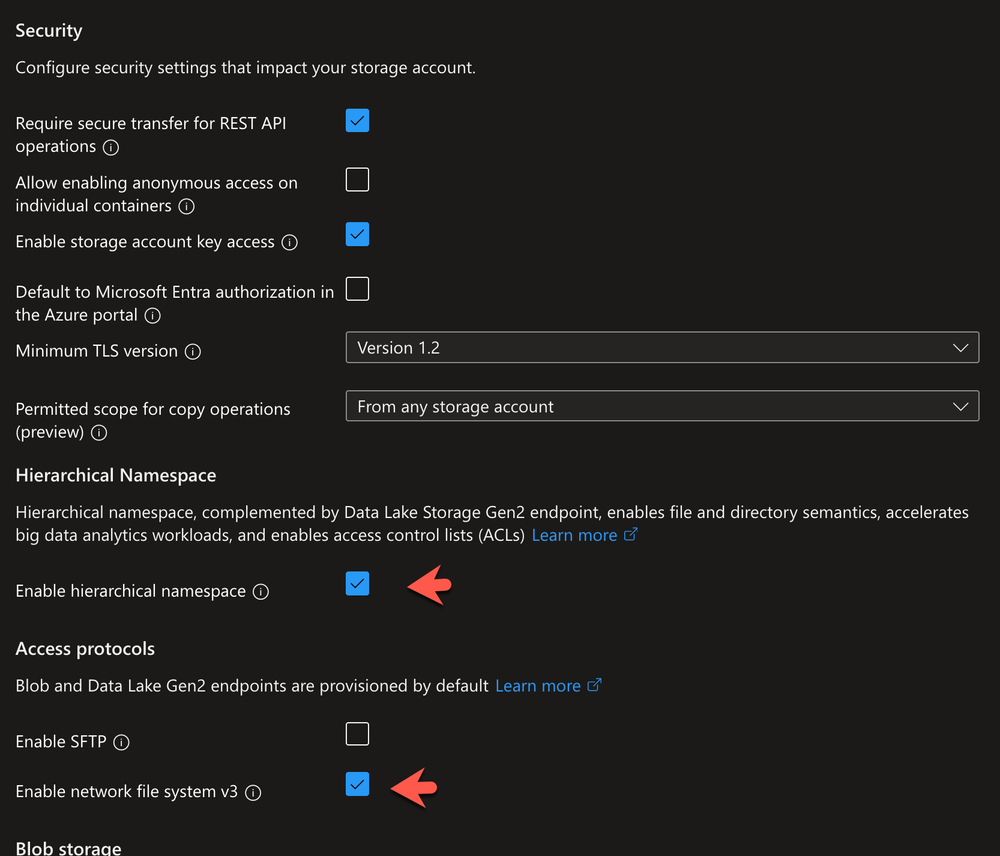Viewport: 1000px width, 856px height.
Task: Follow Learn more link about hierarchical namespace
Action: pos(576,535)
